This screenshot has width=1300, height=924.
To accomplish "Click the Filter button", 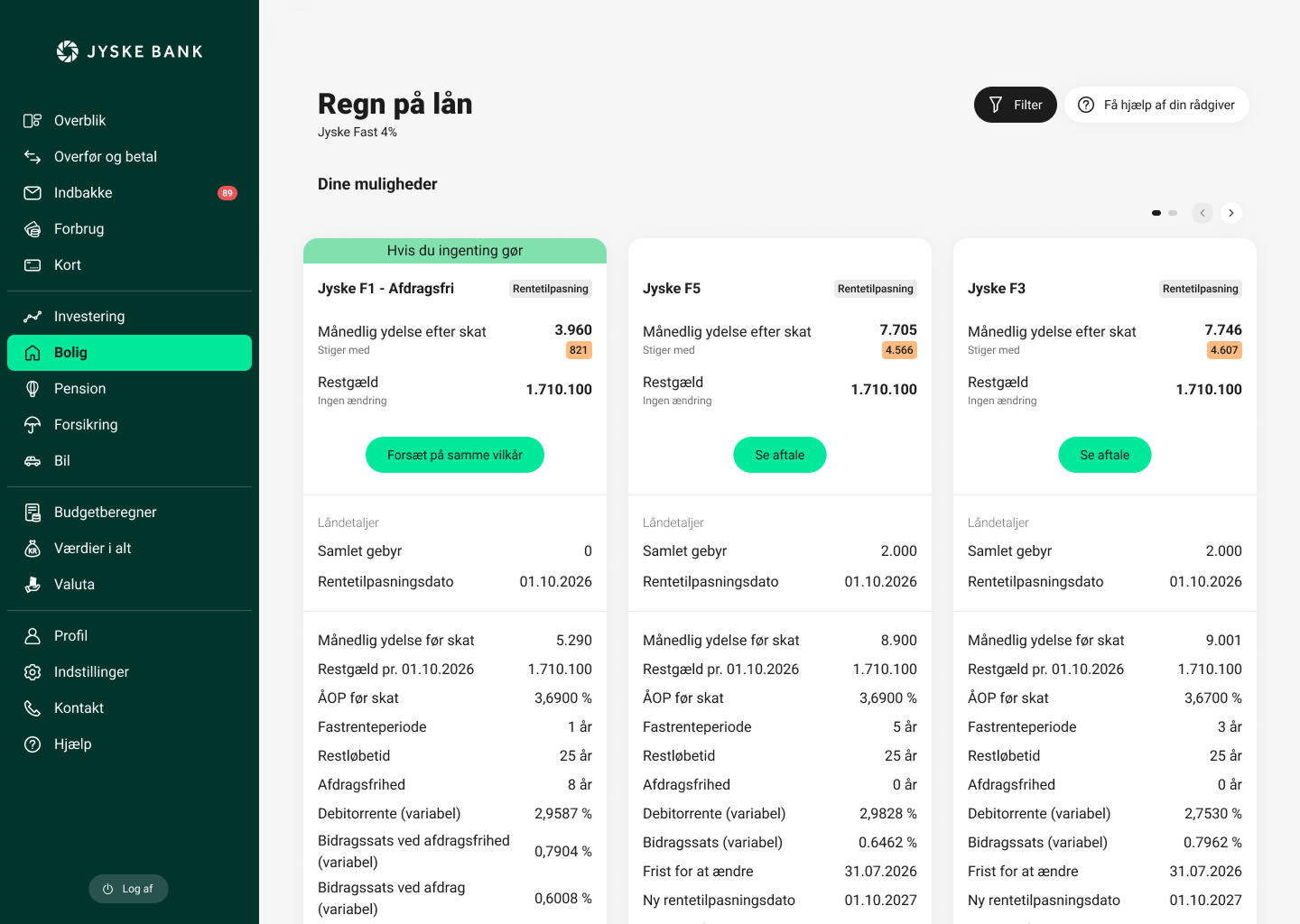I will (1016, 105).
